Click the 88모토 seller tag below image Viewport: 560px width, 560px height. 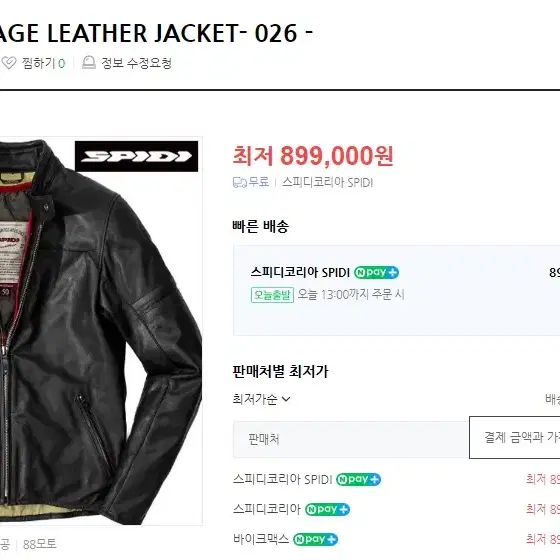(40, 544)
